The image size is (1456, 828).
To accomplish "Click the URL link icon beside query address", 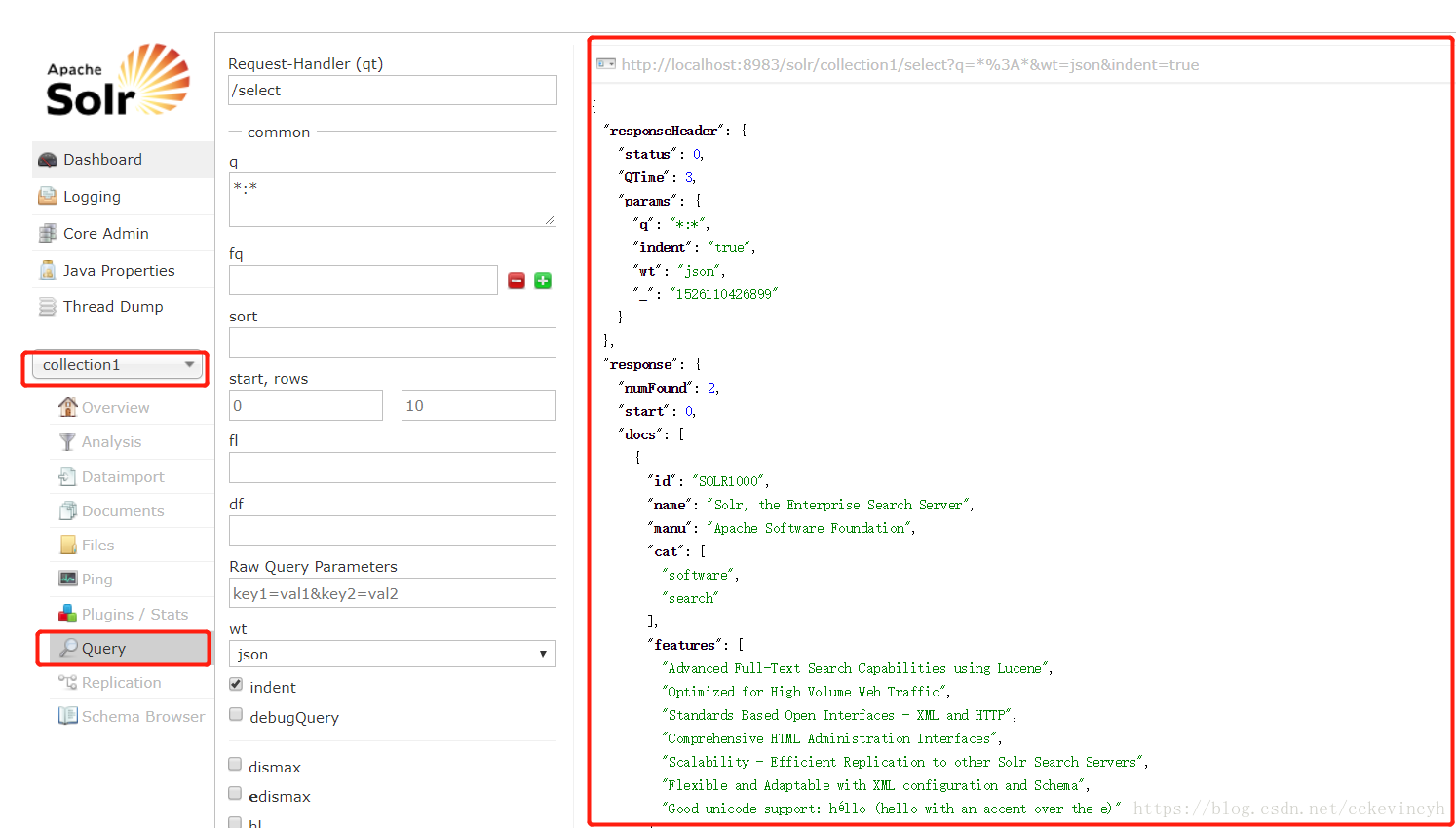I will coord(606,64).
